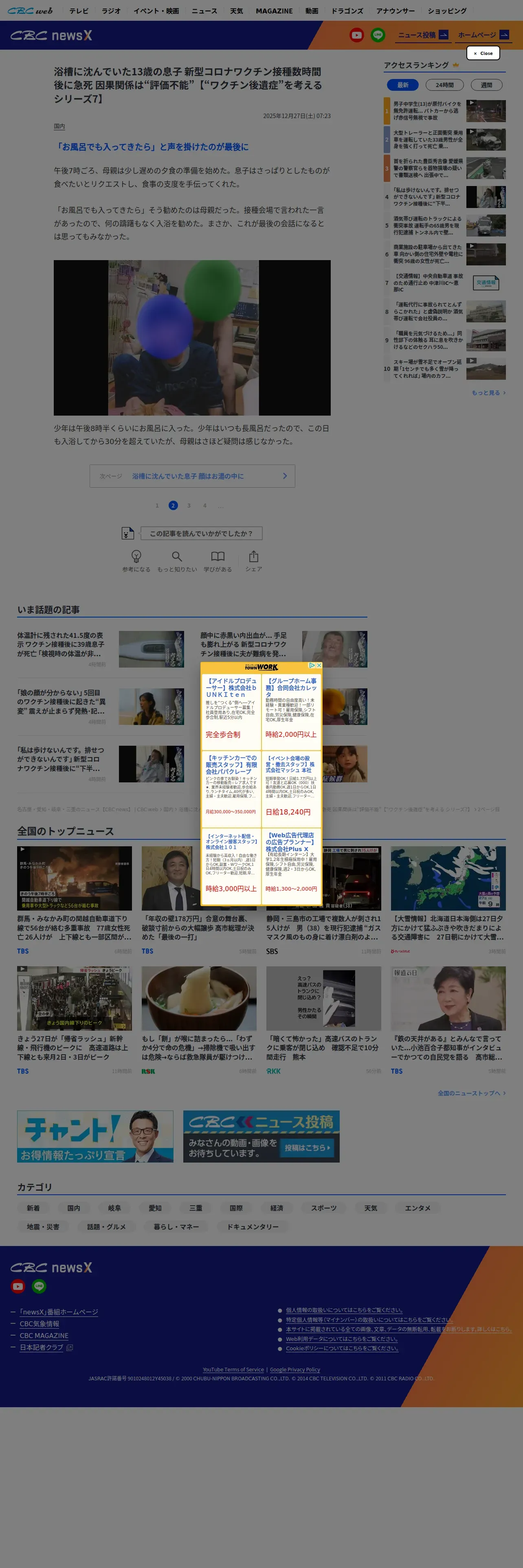Click the footer YouTube icon
This screenshot has width=523, height=1568.
(18, 1286)
